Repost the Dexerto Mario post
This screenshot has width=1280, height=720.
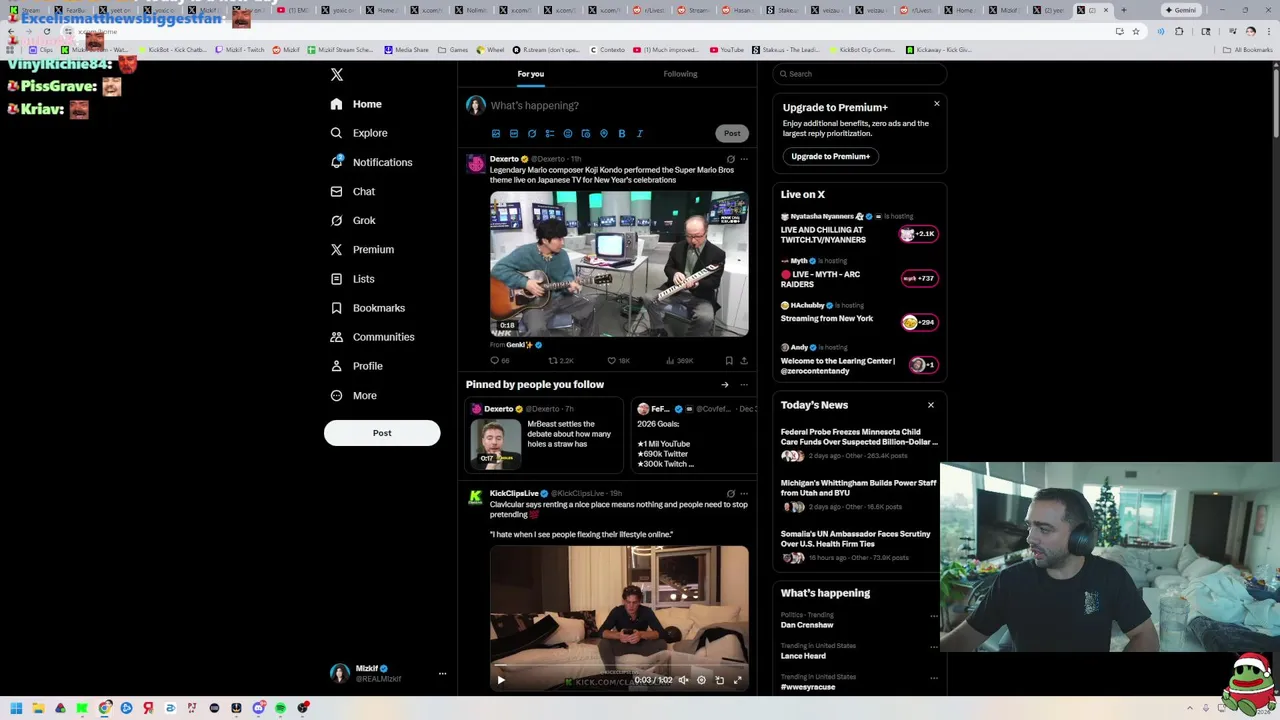pyautogui.click(x=560, y=361)
